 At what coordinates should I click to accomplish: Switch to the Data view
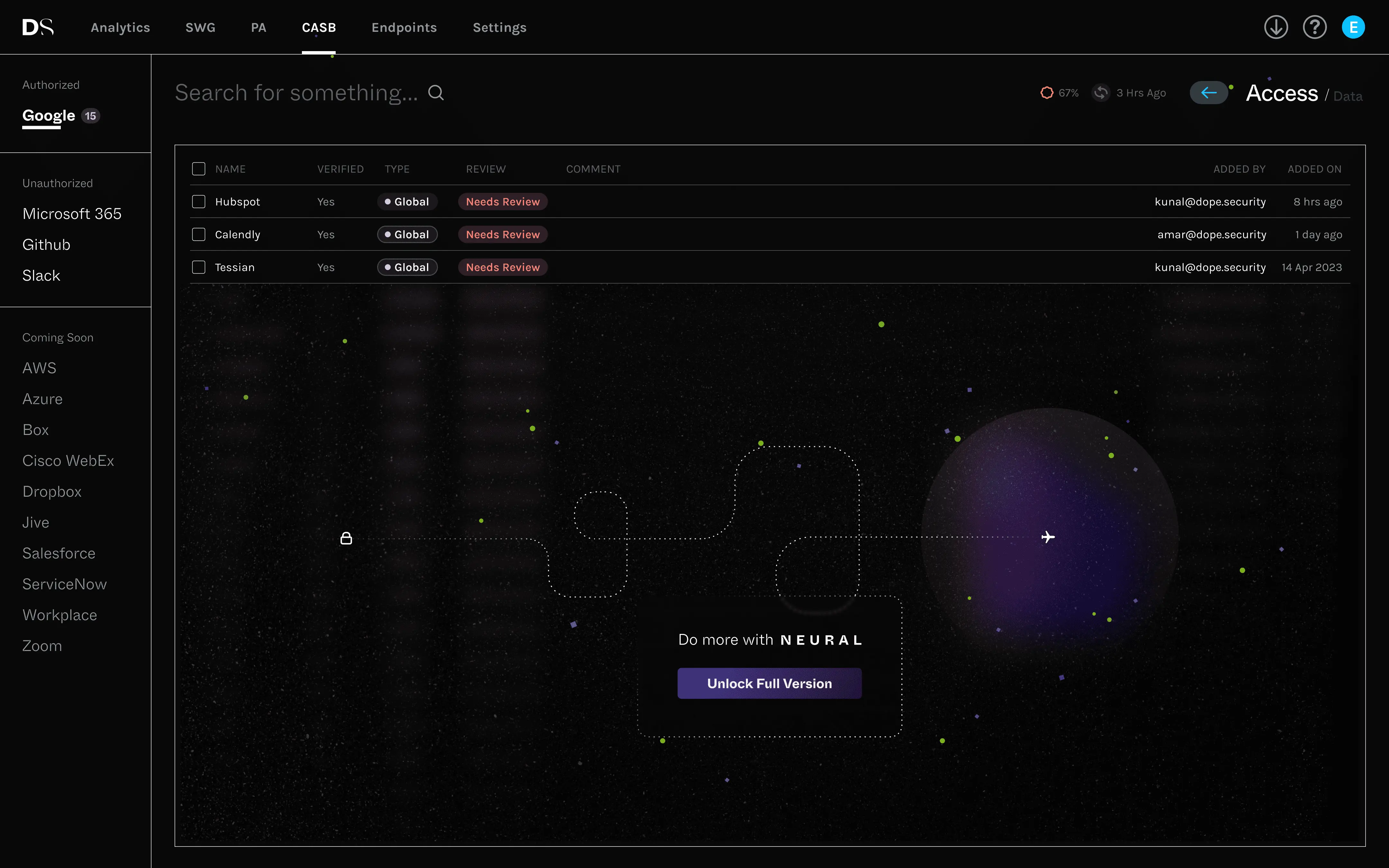(1348, 96)
